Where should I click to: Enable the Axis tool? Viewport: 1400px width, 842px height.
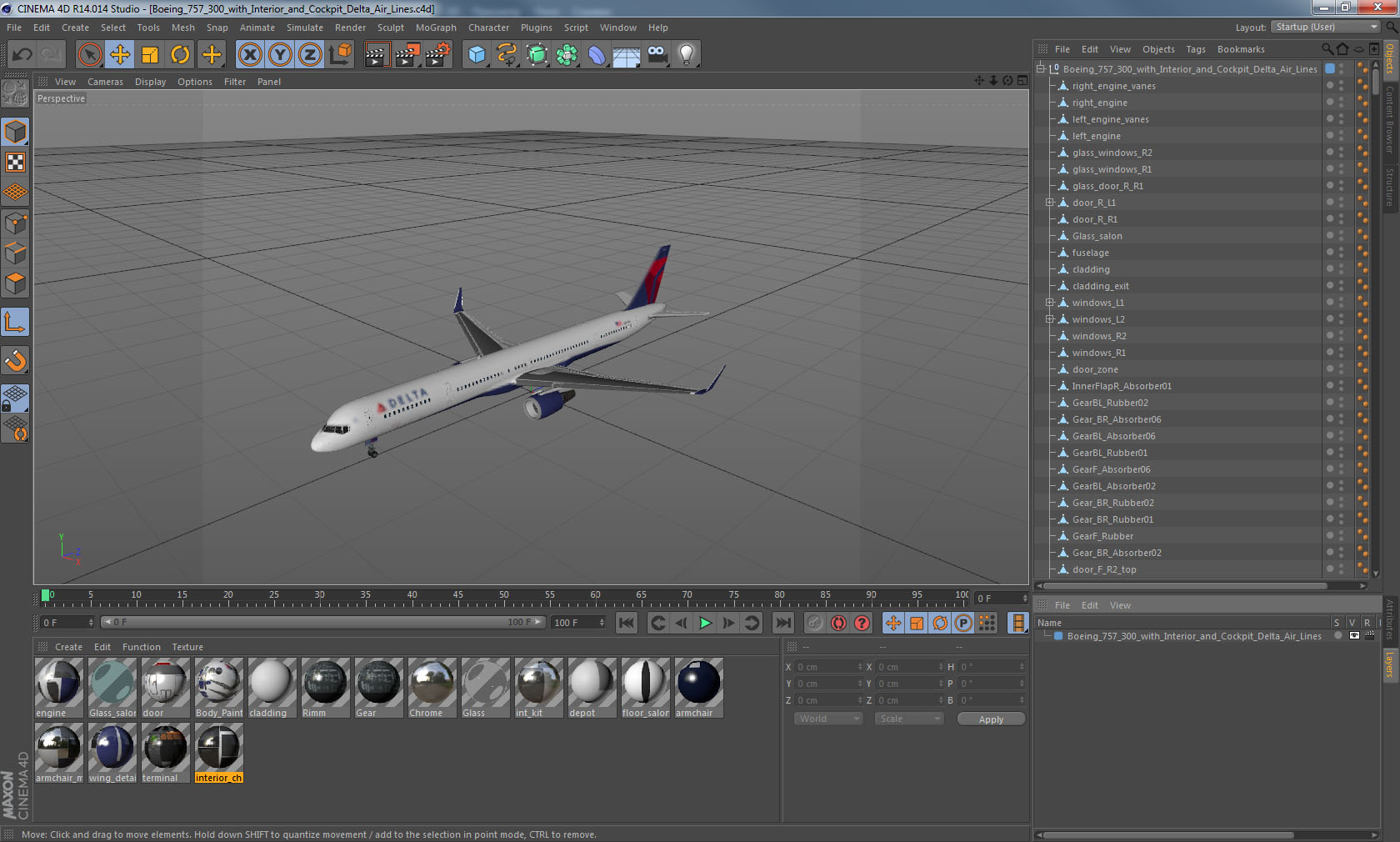pos(15,322)
